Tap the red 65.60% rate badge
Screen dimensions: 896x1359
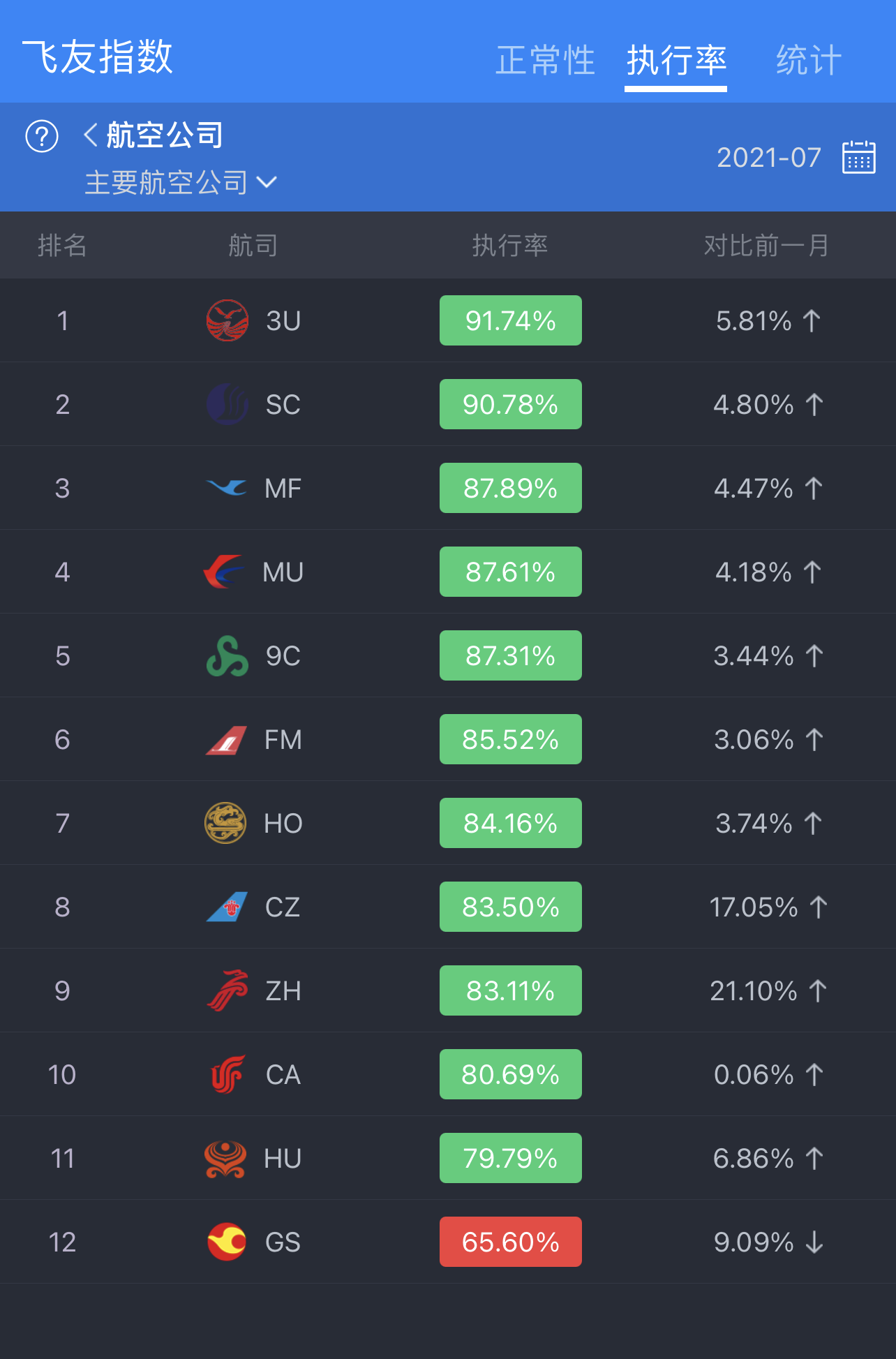point(510,1242)
